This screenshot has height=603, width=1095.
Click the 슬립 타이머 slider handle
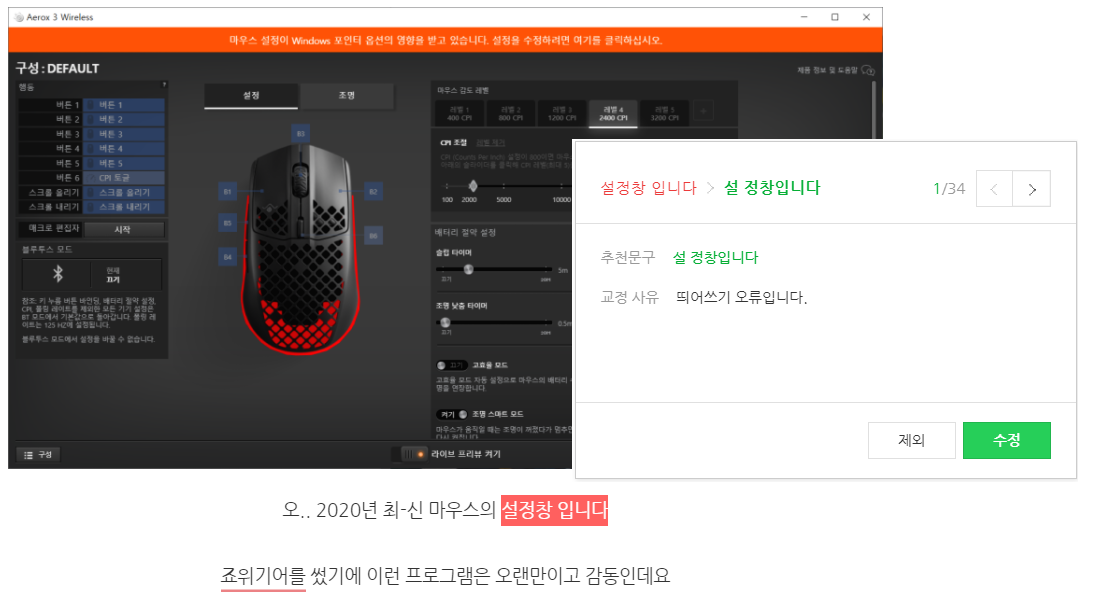(469, 269)
